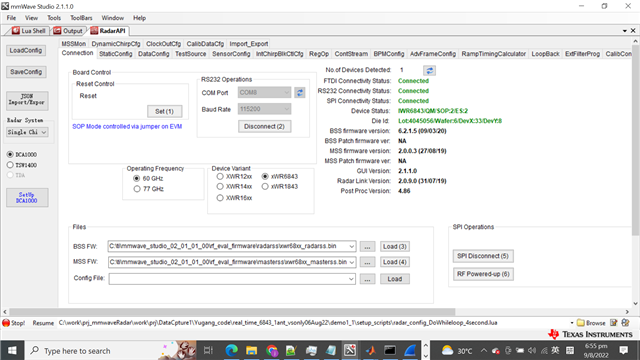Click Load (3) for BSS firmware
The height and width of the screenshot is (360, 640).
tap(395, 247)
